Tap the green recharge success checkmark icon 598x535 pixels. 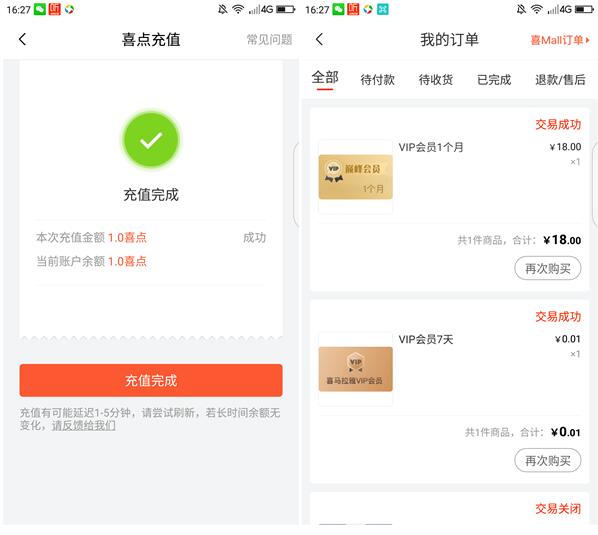pos(151,140)
